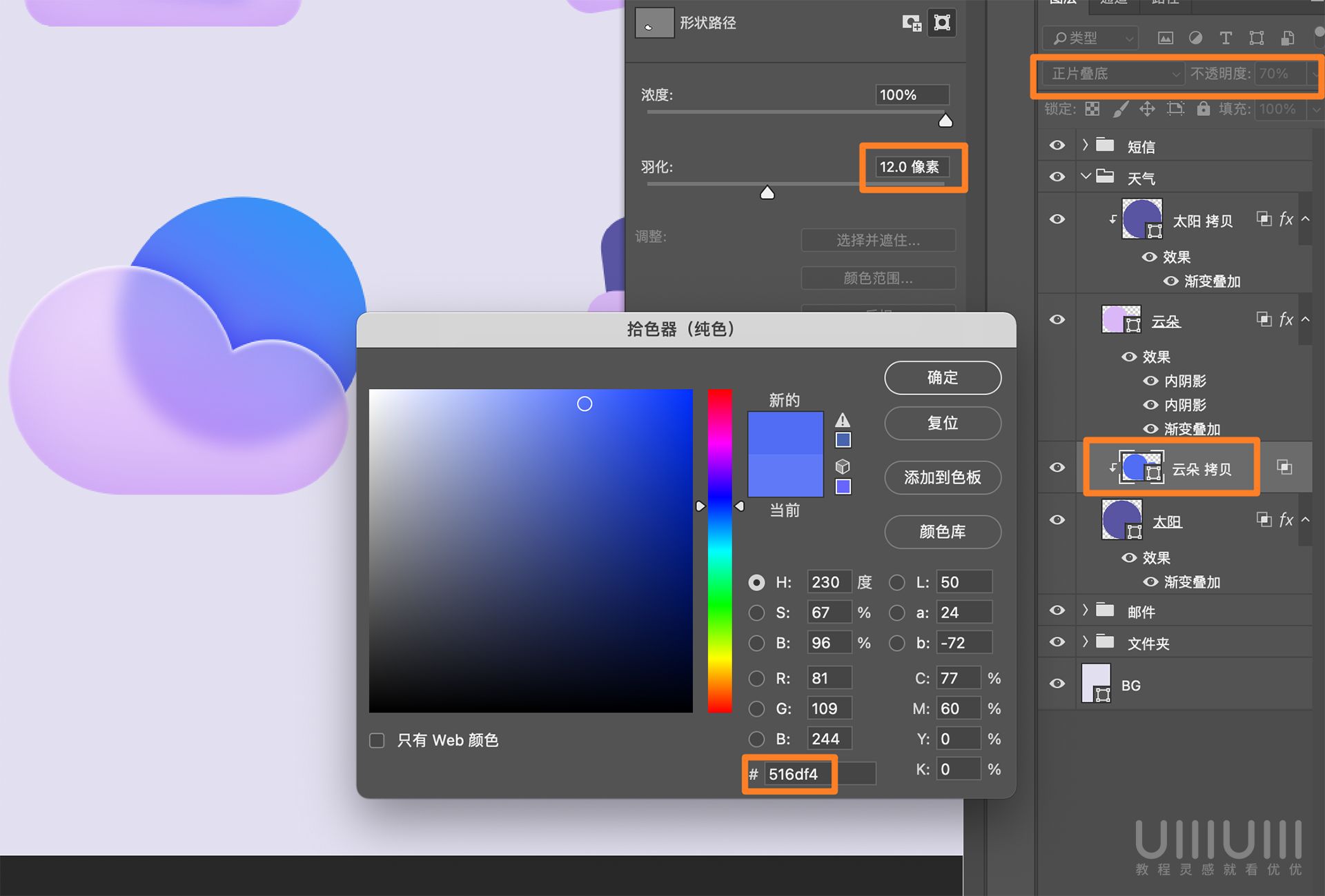Collapse the 天气 layer group
The image size is (1325, 896).
(1084, 177)
